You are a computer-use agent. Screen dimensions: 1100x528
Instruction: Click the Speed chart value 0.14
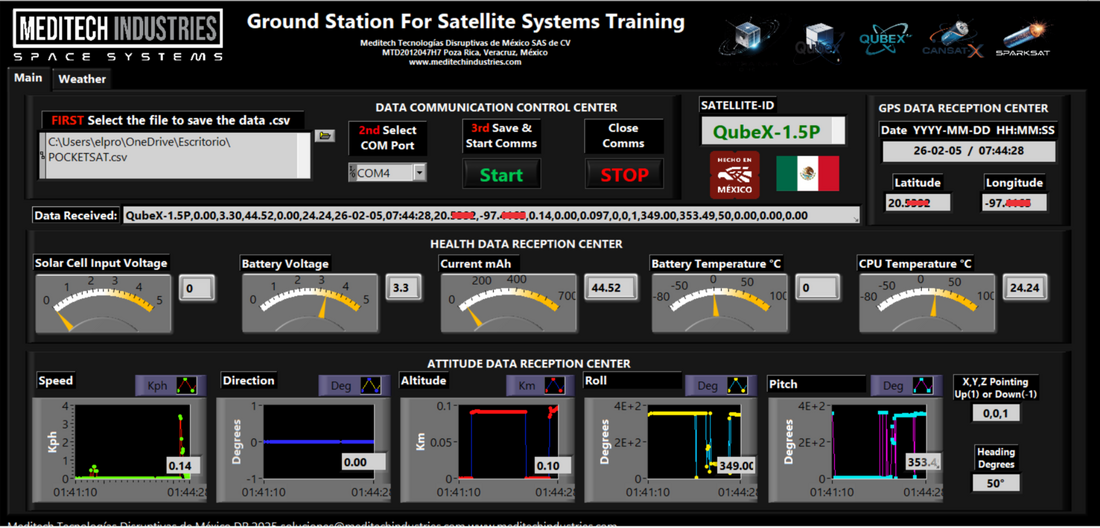point(183,466)
